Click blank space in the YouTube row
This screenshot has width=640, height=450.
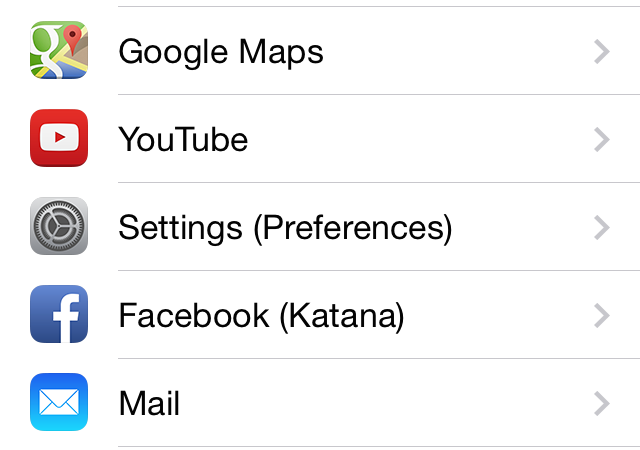pyautogui.click(x=420, y=139)
